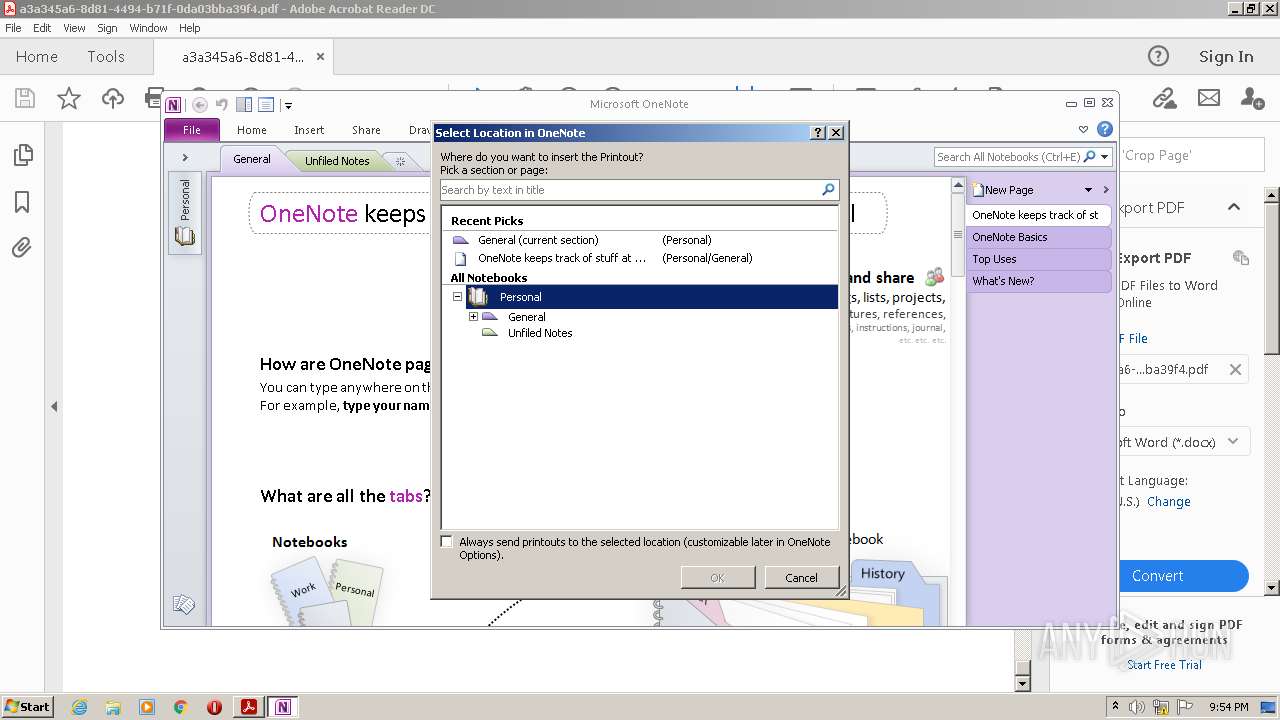Select OneNote Basics page in page list

point(1038,237)
